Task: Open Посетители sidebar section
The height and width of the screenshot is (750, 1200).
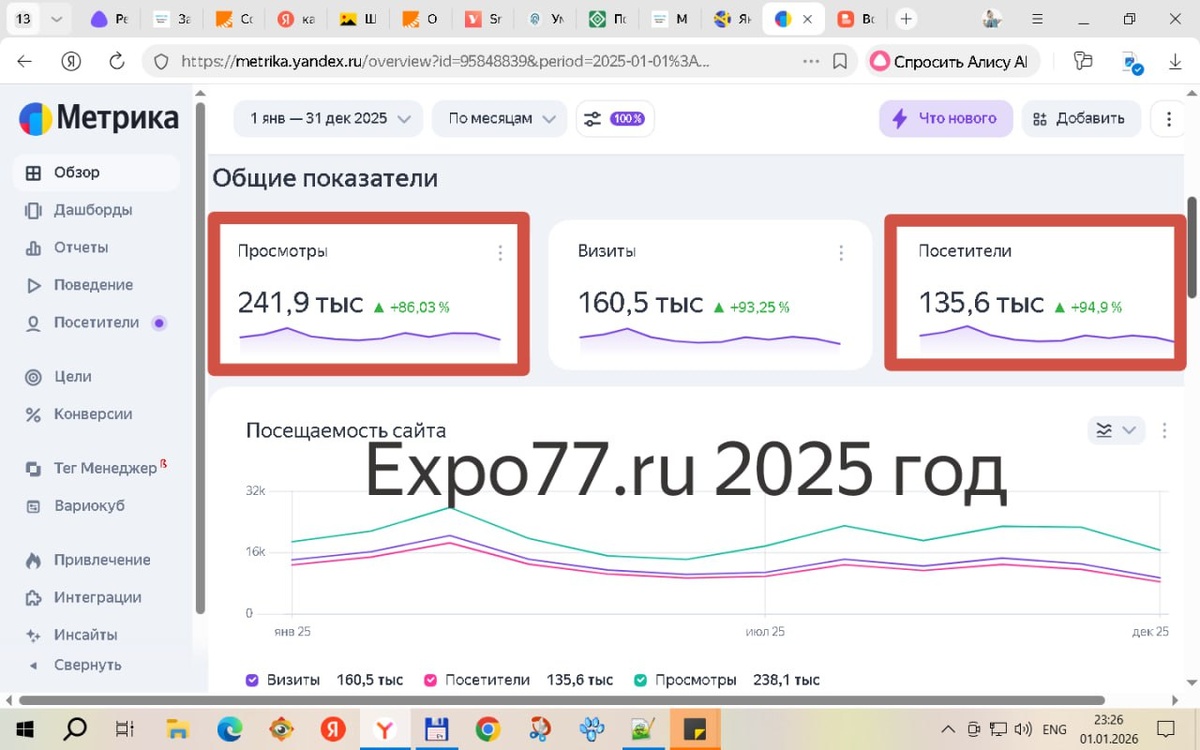Action: click(x=96, y=322)
